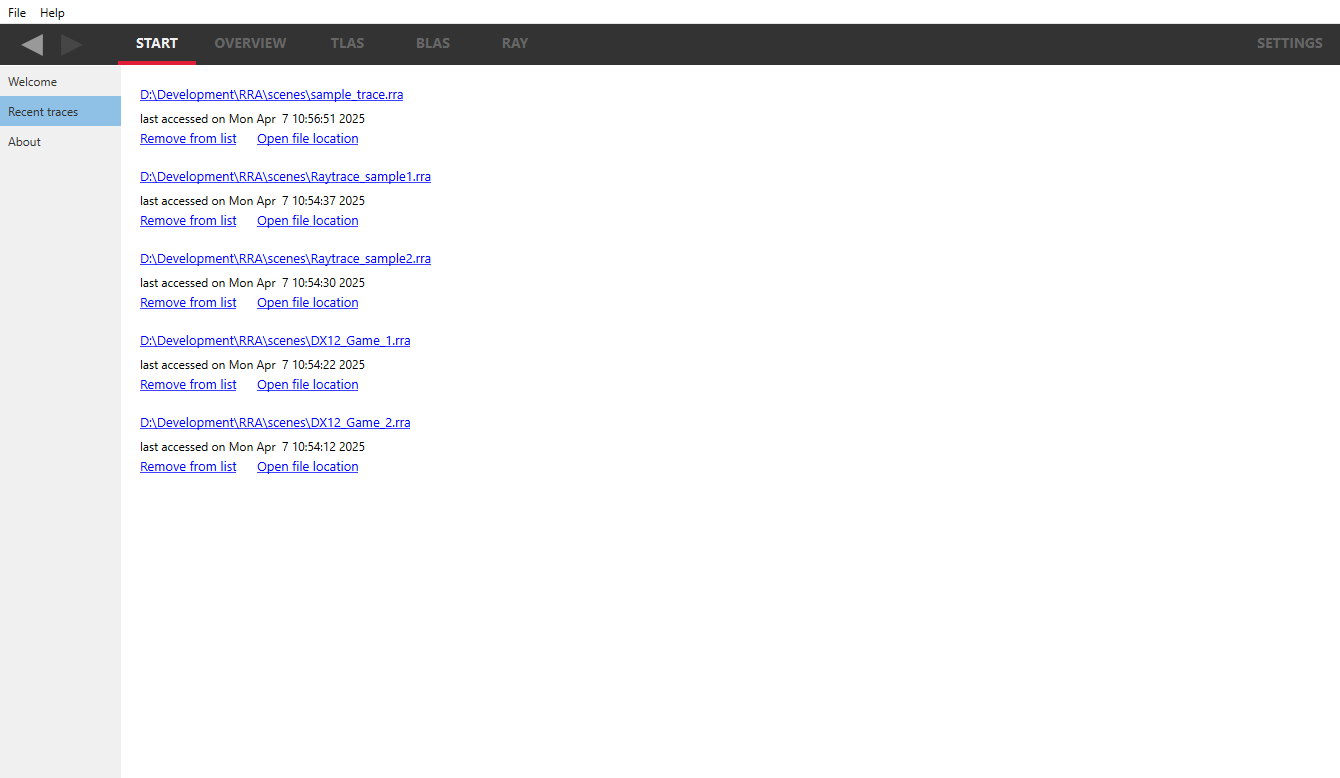Open the DX12_Game_1.rra trace
Viewport: 1340px width, 778px height.
pos(275,341)
